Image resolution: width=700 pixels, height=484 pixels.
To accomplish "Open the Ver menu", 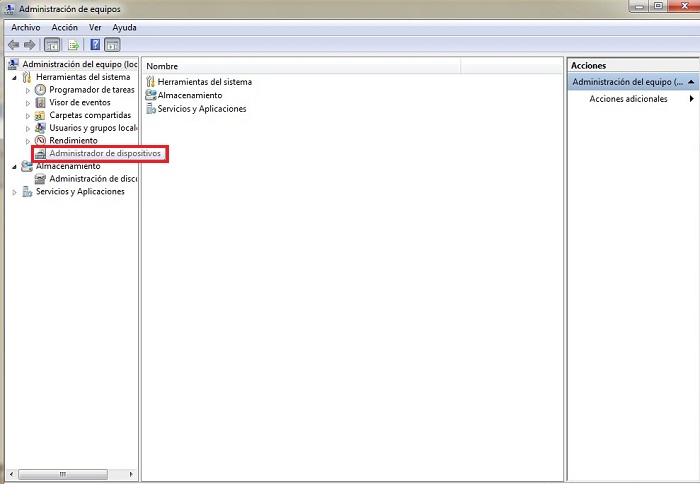I will [x=95, y=28].
